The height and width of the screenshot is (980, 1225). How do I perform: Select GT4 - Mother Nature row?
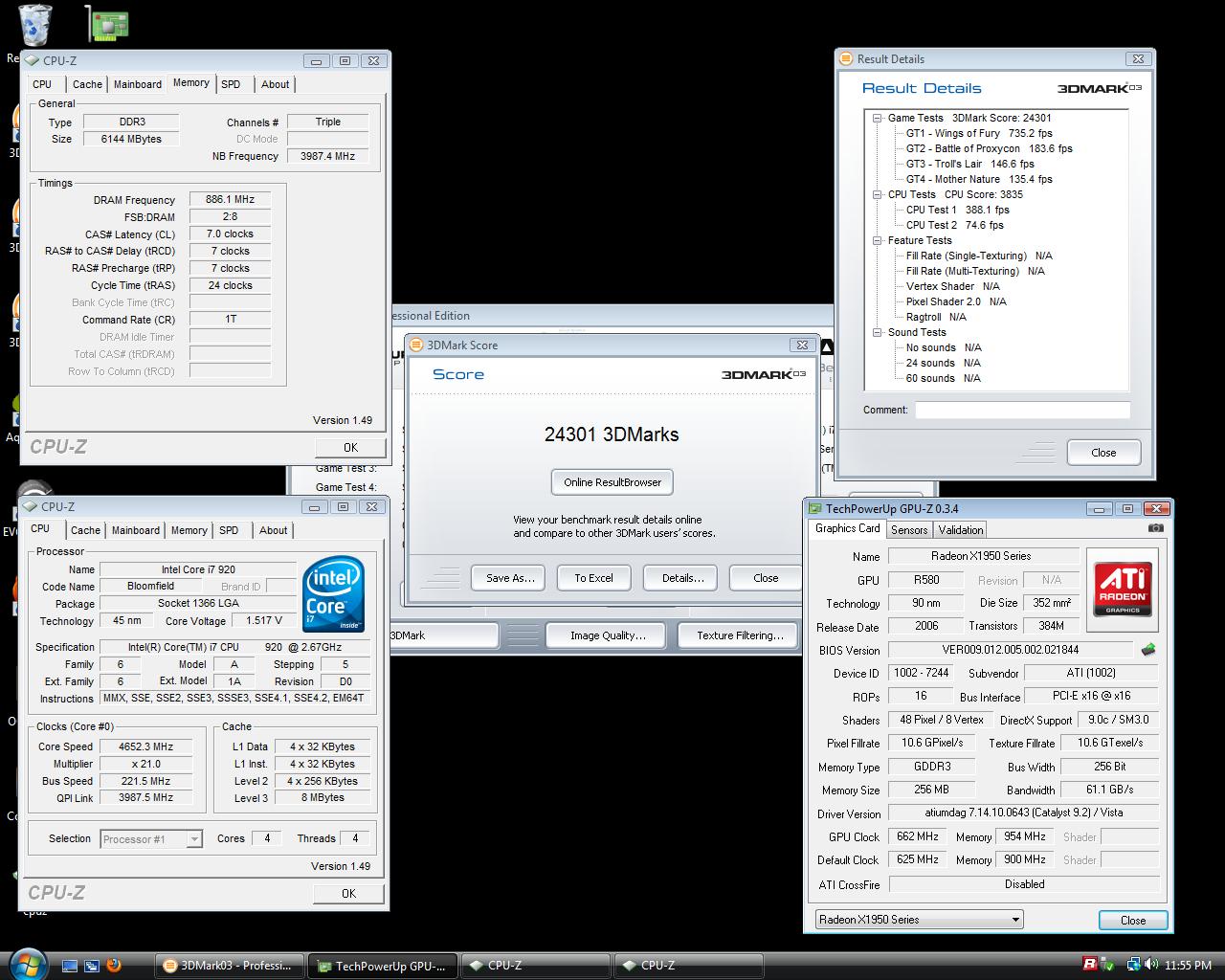coord(979,179)
